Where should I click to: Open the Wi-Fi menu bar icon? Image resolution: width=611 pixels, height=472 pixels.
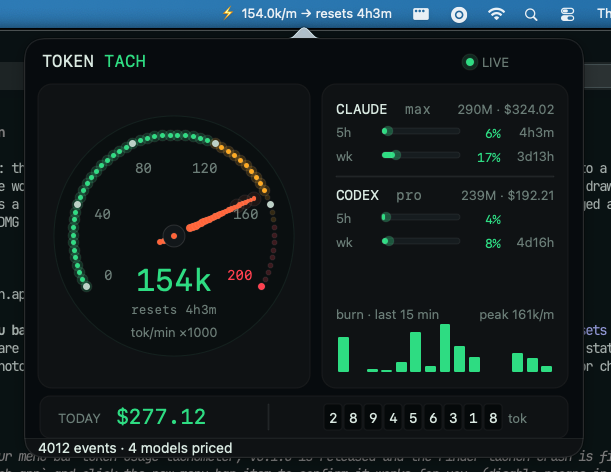pos(496,14)
